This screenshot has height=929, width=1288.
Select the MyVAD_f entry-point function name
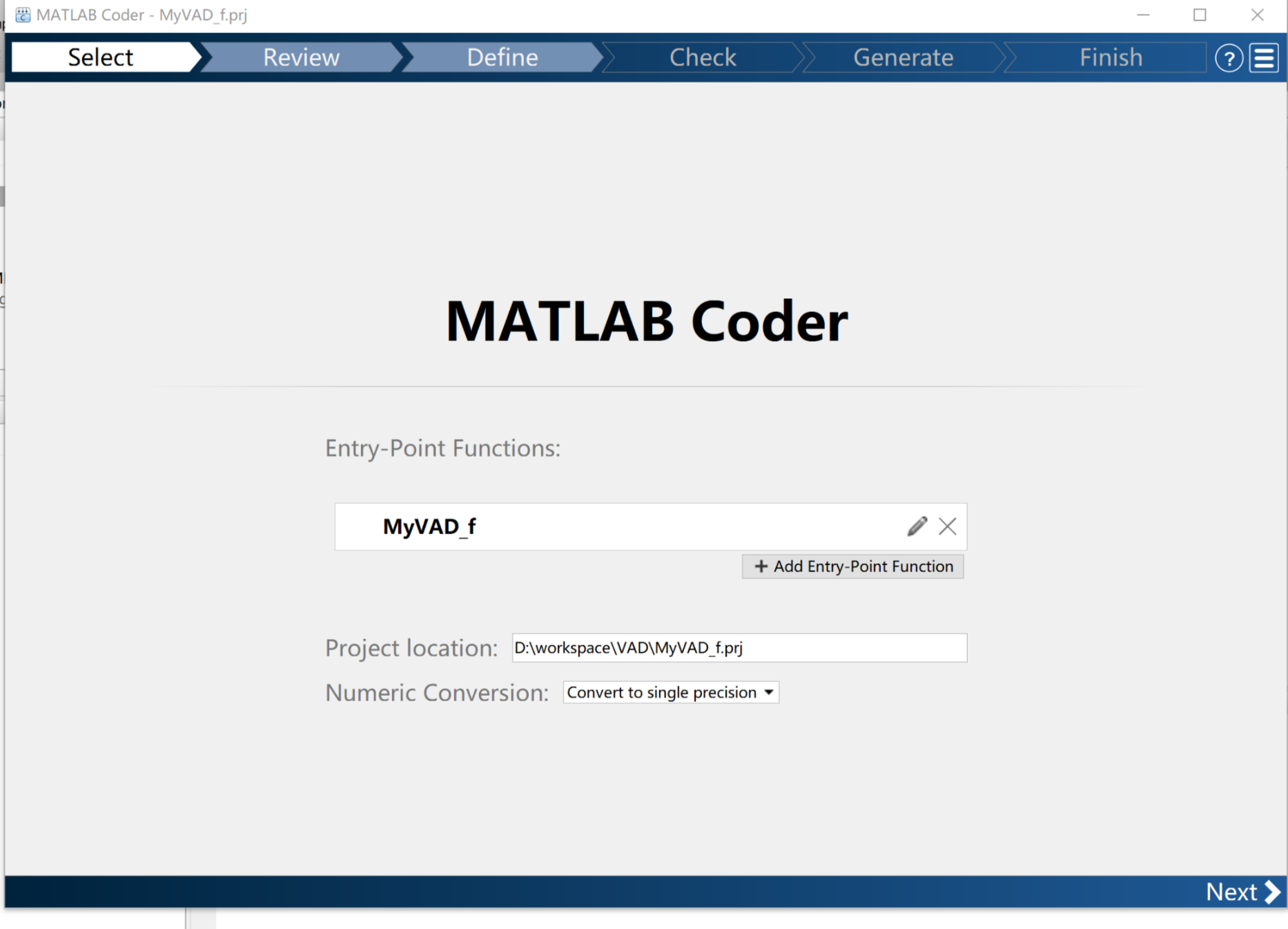click(429, 527)
